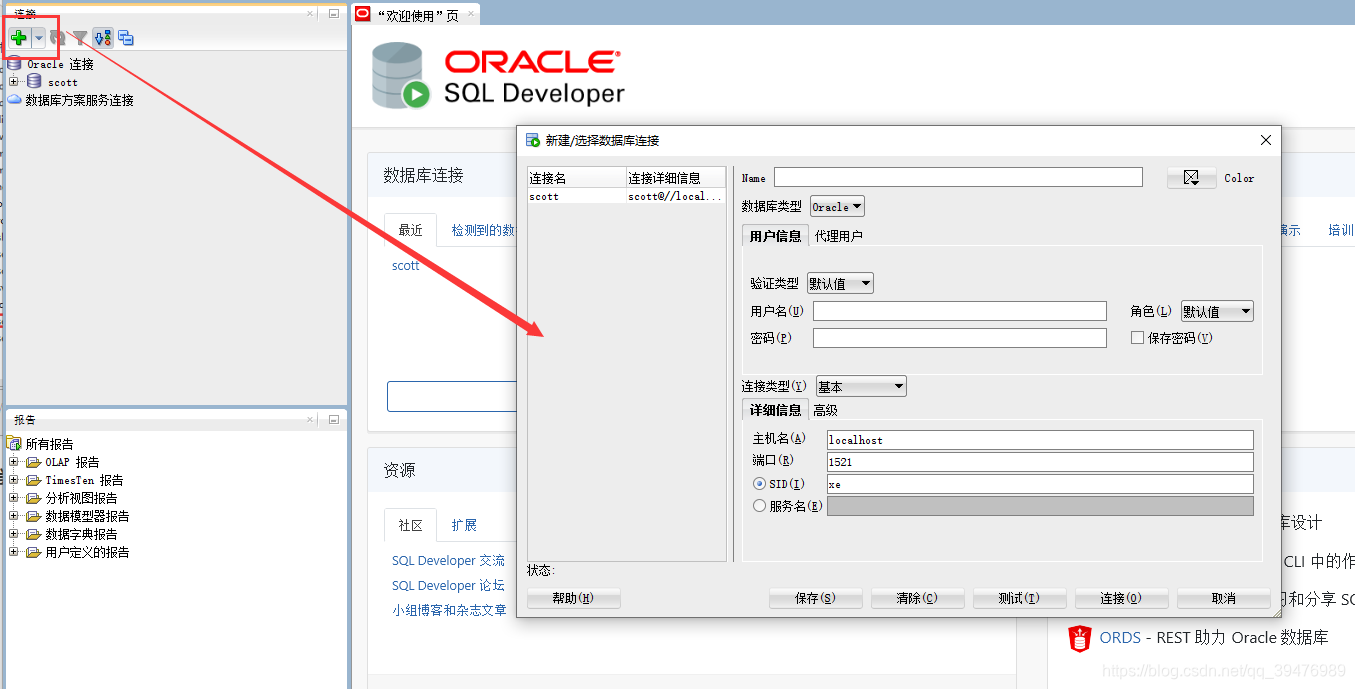Click the 密码 input field

click(960, 338)
